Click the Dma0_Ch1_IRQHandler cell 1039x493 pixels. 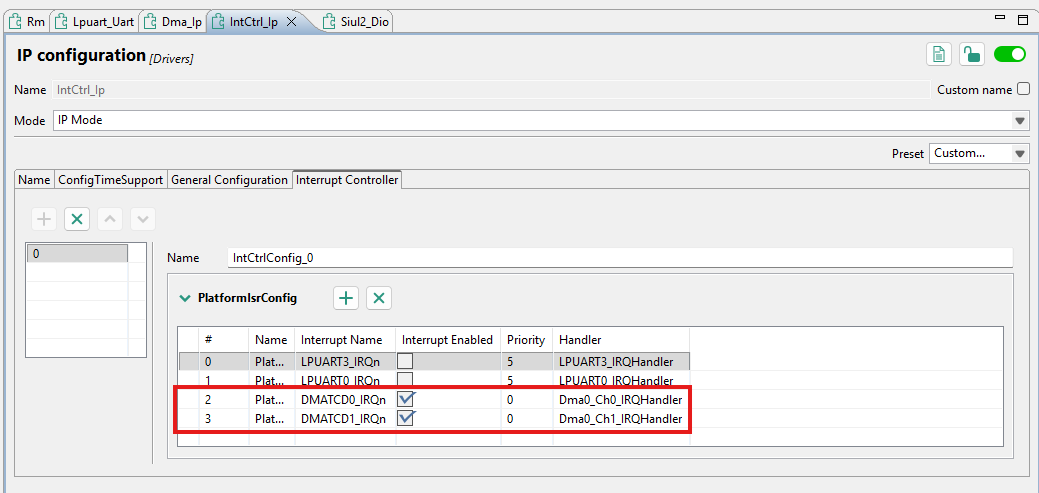(621, 419)
